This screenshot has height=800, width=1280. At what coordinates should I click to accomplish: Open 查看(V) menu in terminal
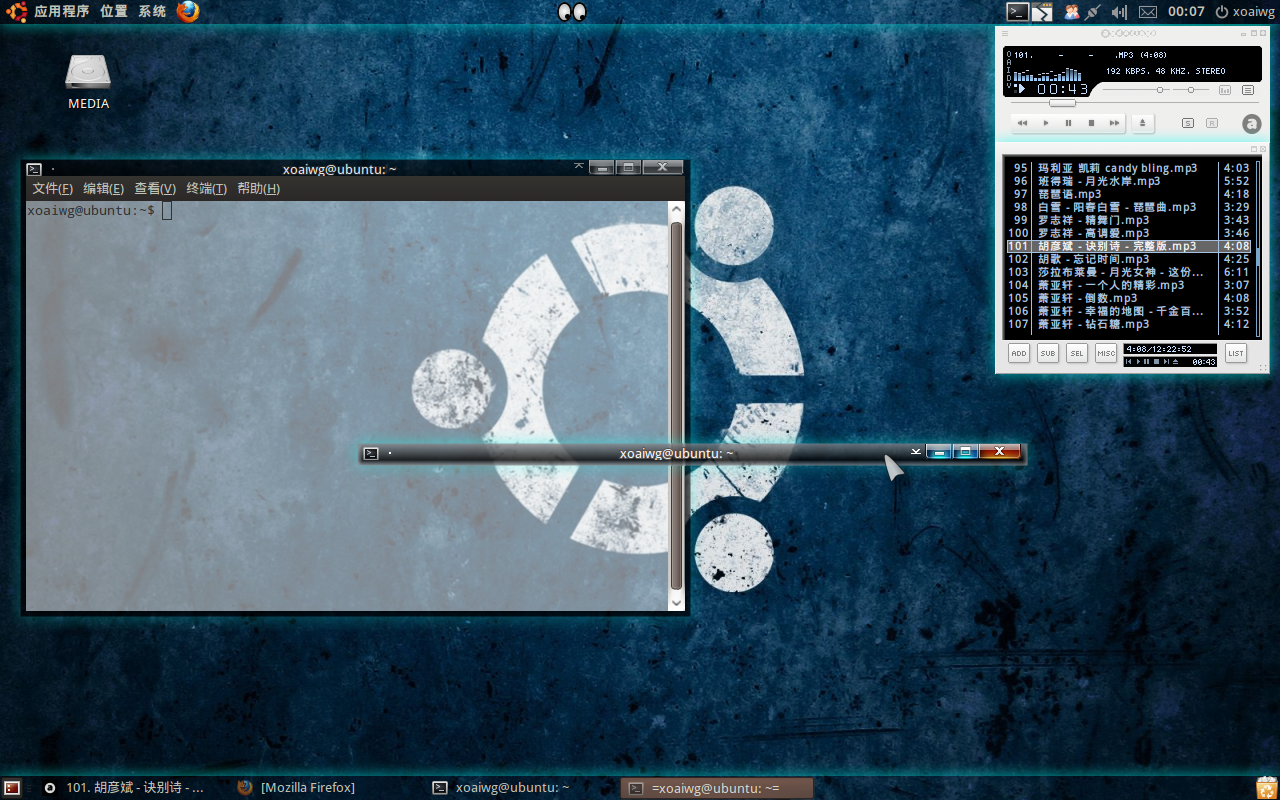point(155,189)
